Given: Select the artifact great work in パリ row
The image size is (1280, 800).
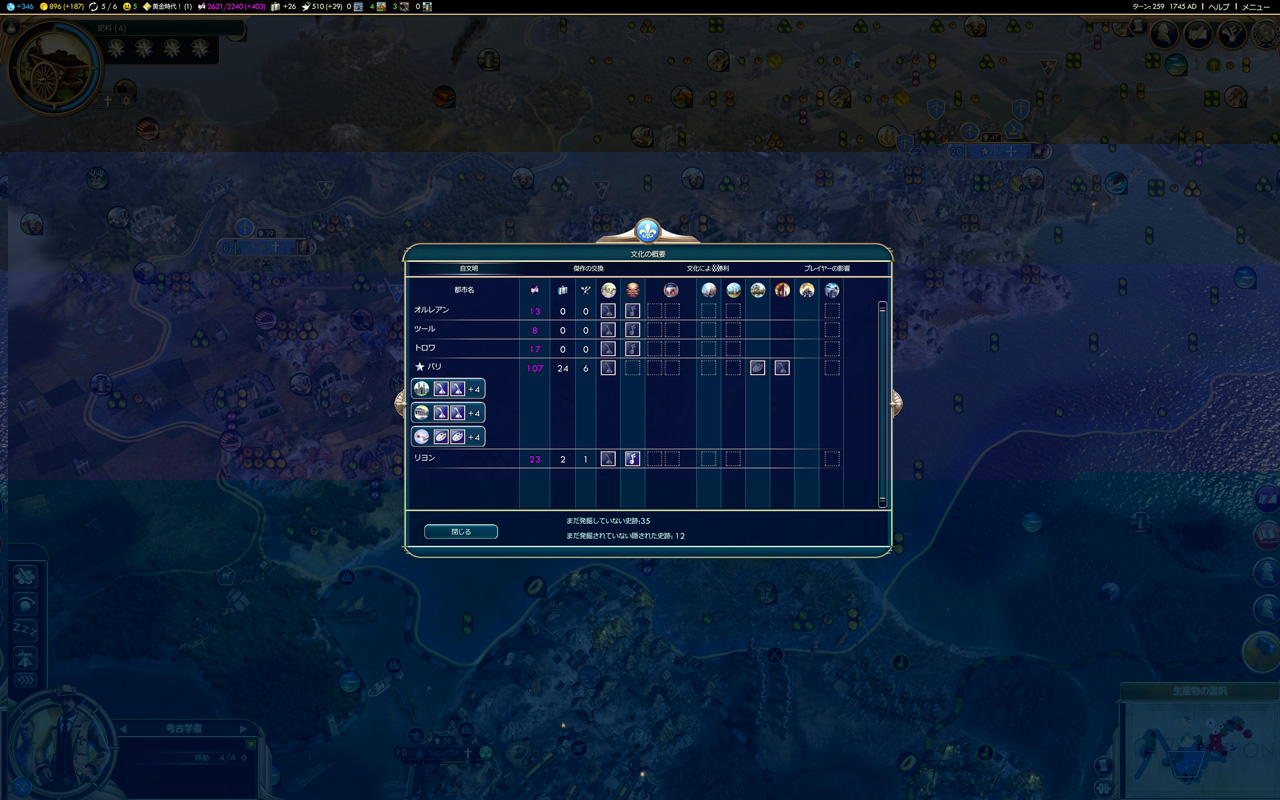Looking at the screenshot, I should pos(757,368).
